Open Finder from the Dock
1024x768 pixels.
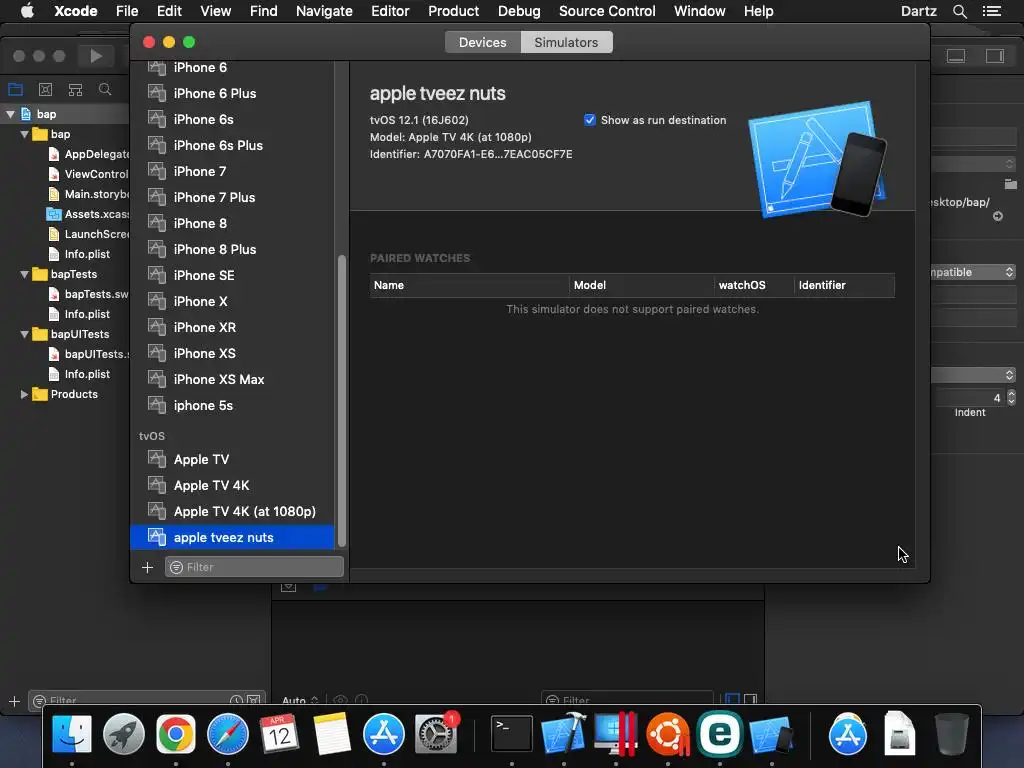coord(72,734)
